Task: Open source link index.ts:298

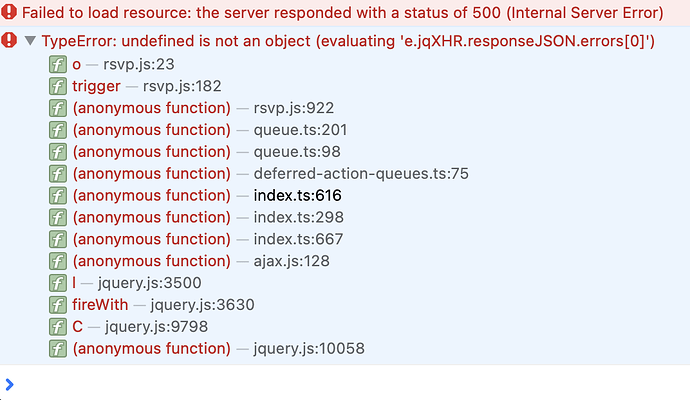Action: pos(298,217)
